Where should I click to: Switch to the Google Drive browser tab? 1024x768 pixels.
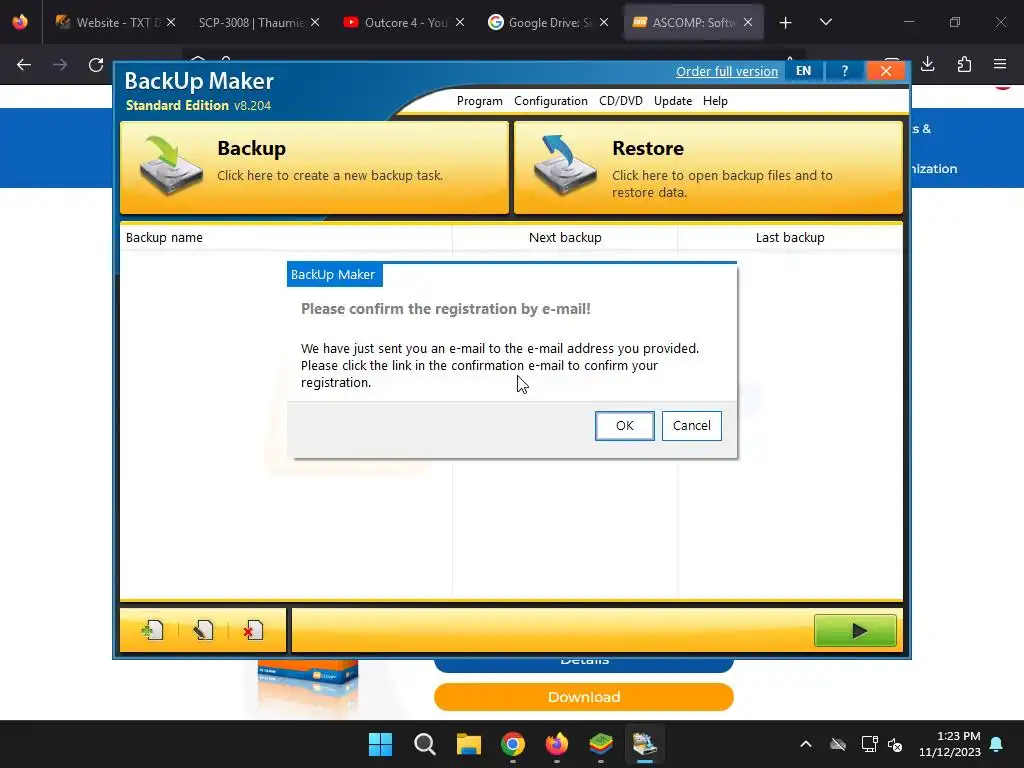point(541,22)
